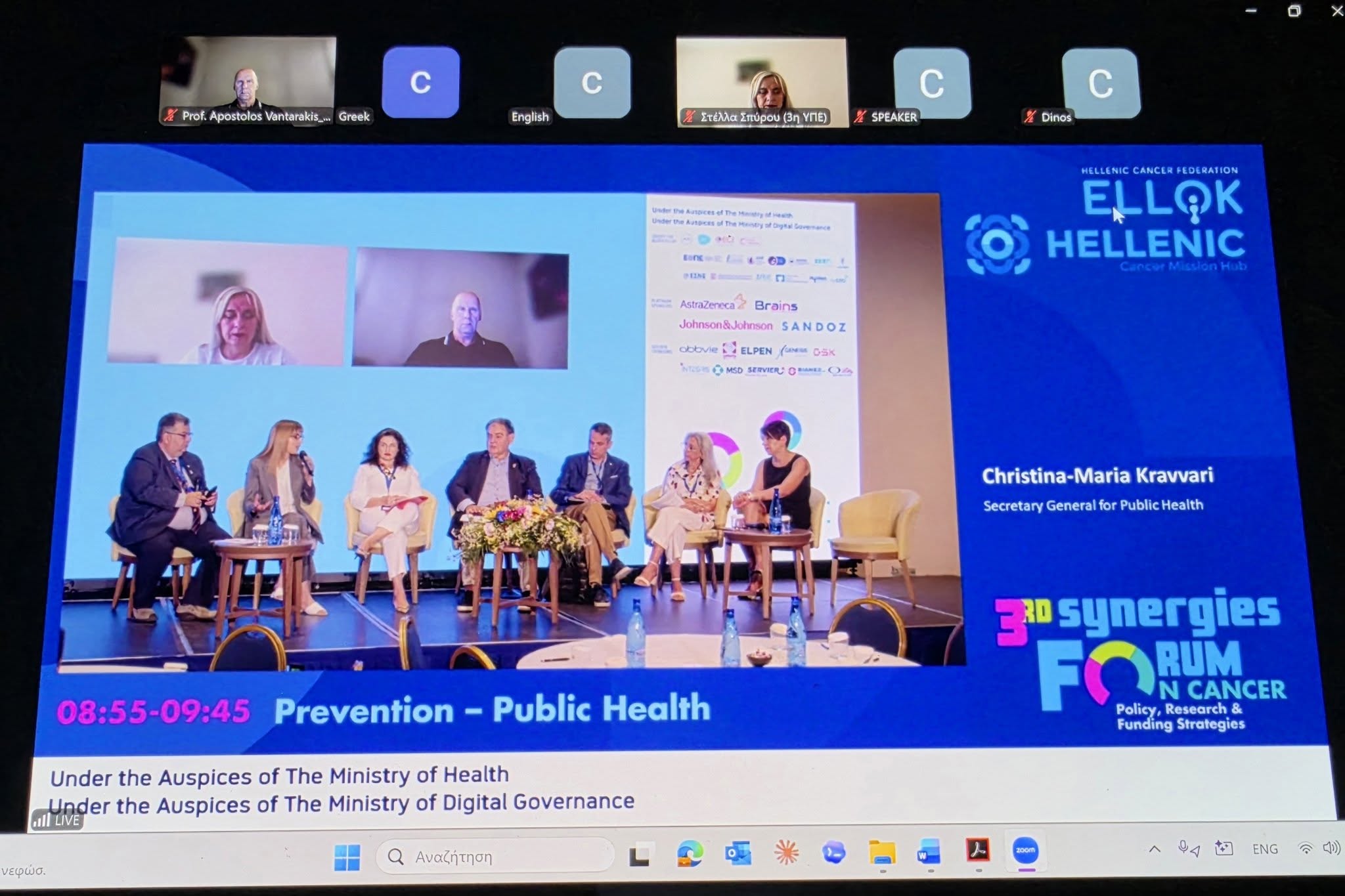Image resolution: width=1345 pixels, height=896 pixels.
Task: Click the Αναζήτηση taskbar search field
Action: 496,856
